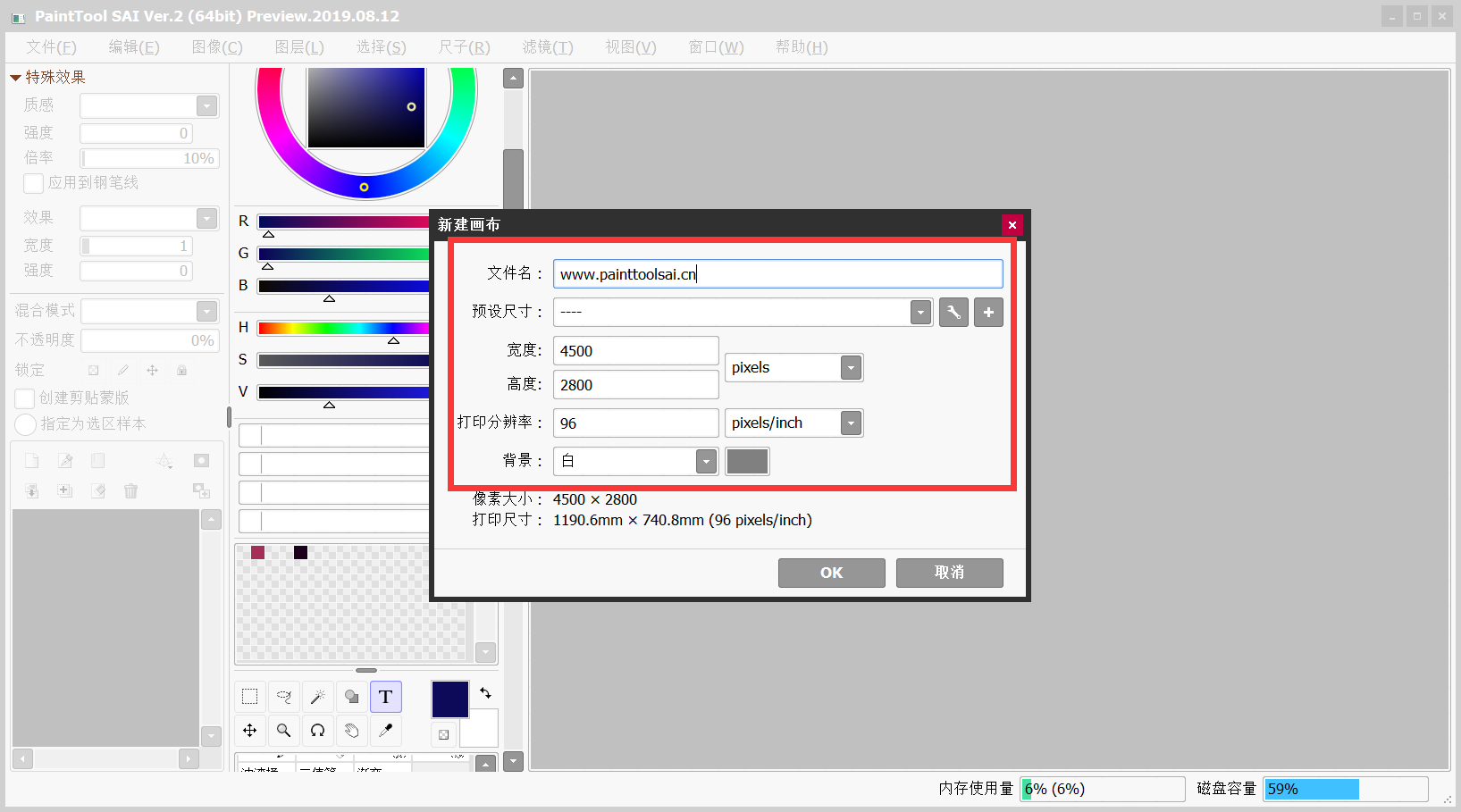The width and height of the screenshot is (1461, 812).
Task: Click the 宽度 width field
Action: (x=636, y=351)
